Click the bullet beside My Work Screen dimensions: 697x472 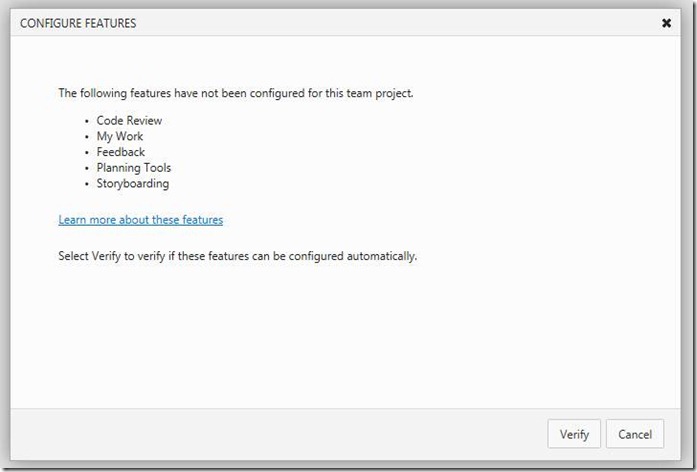pos(87,137)
